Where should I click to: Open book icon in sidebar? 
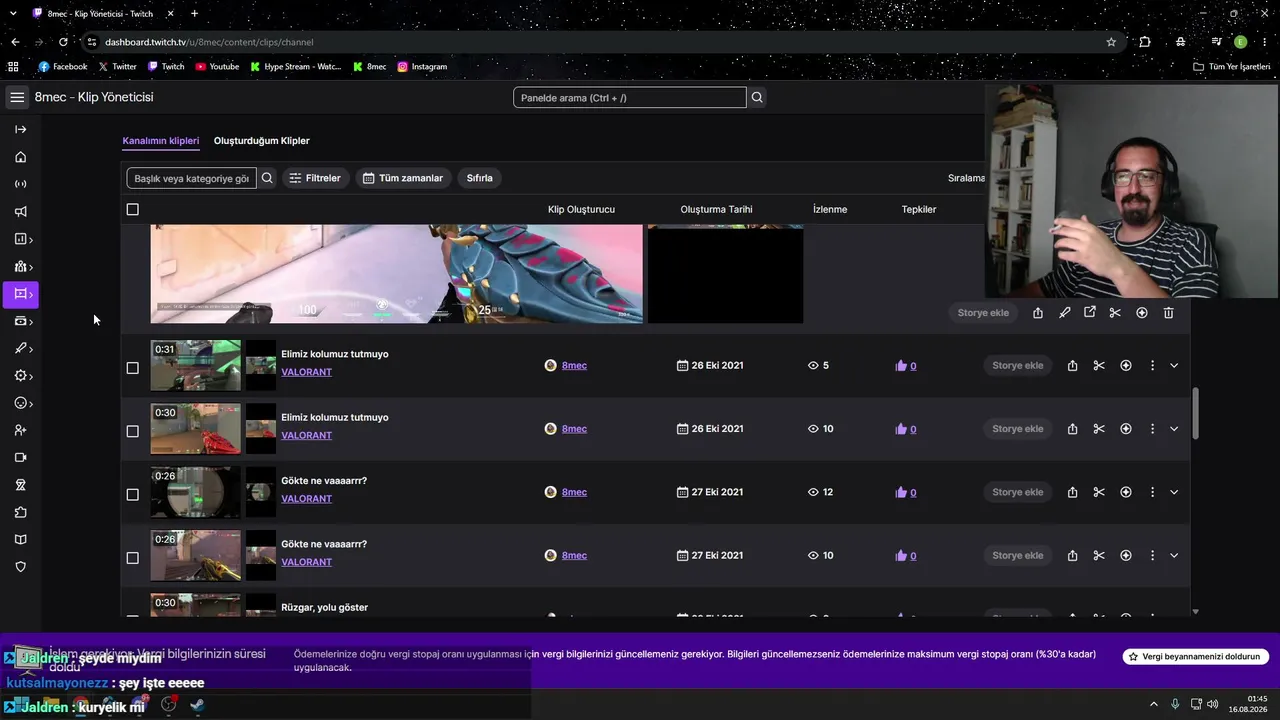pyautogui.click(x=20, y=540)
